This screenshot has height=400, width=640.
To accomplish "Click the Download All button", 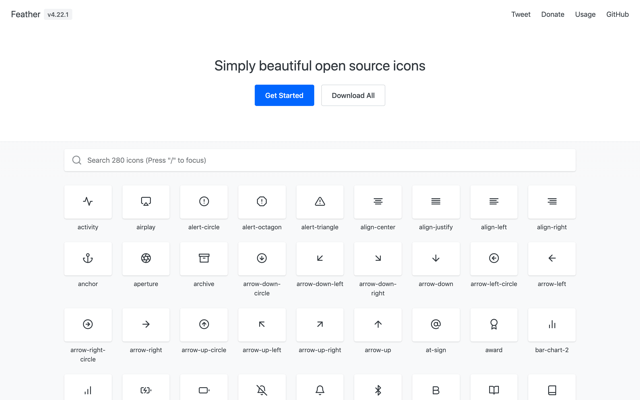I will tap(353, 96).
